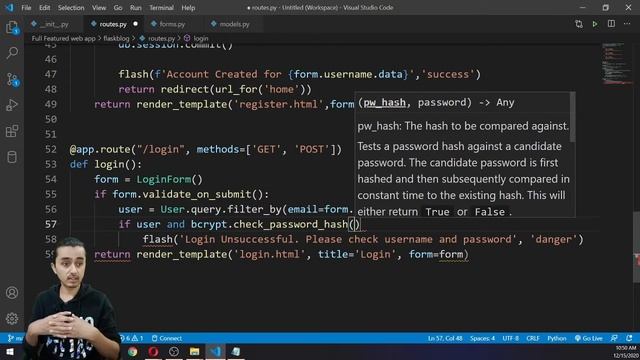Switch to the models.py tab
Viewport: 640px width, 360px height.
click(x=234, y=24)
